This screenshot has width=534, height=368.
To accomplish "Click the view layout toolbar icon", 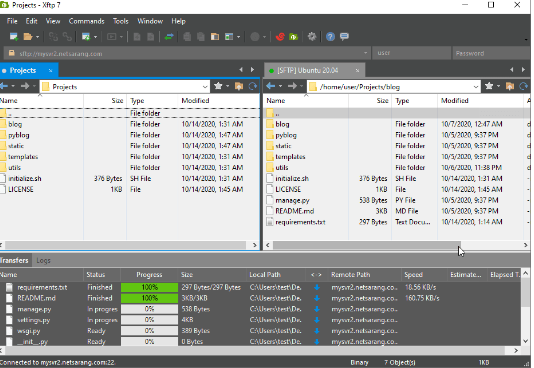I will tap(229, 36).
